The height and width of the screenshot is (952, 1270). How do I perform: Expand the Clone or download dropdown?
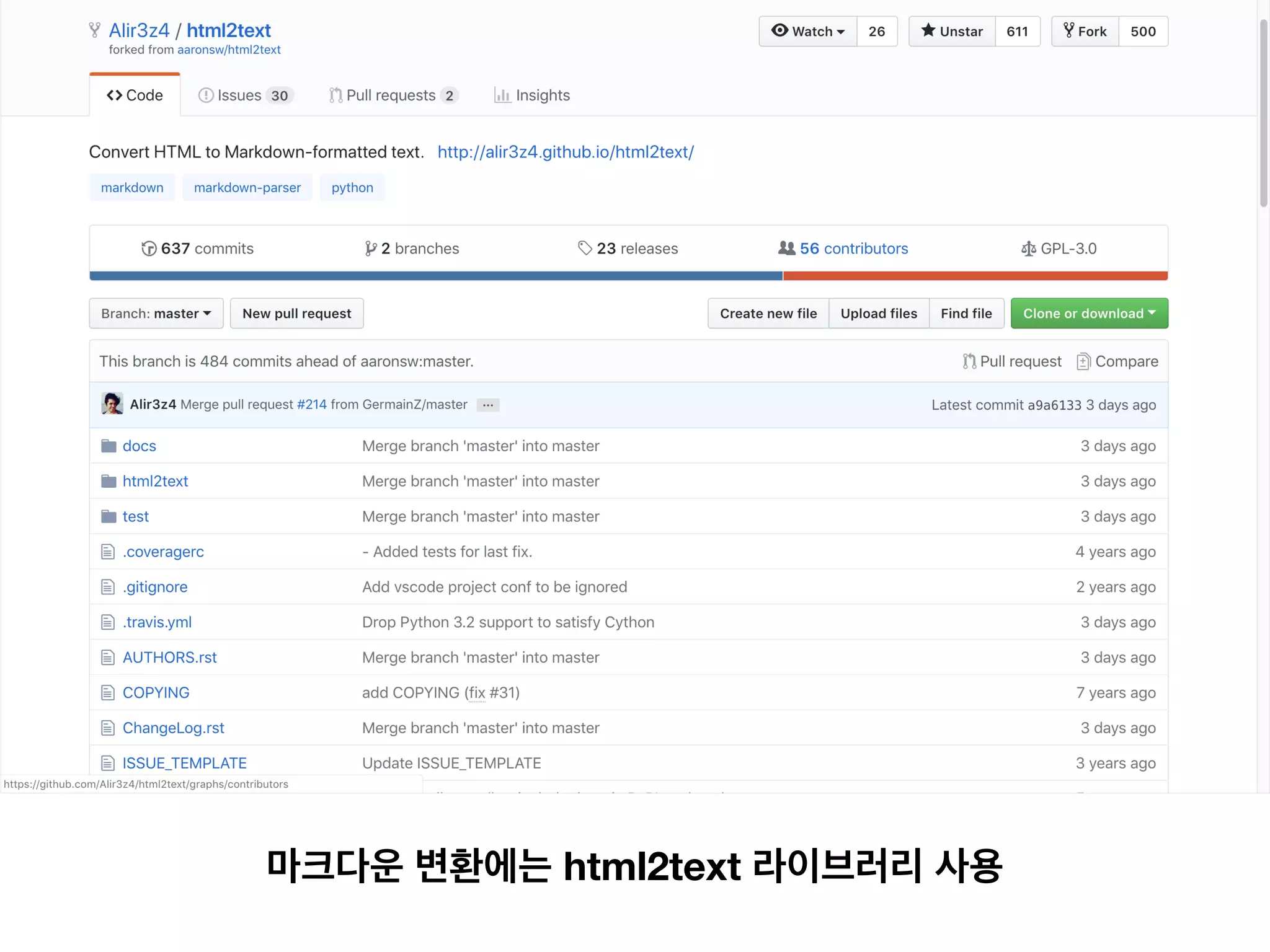pyautogui.click(x=1090, y=314)
